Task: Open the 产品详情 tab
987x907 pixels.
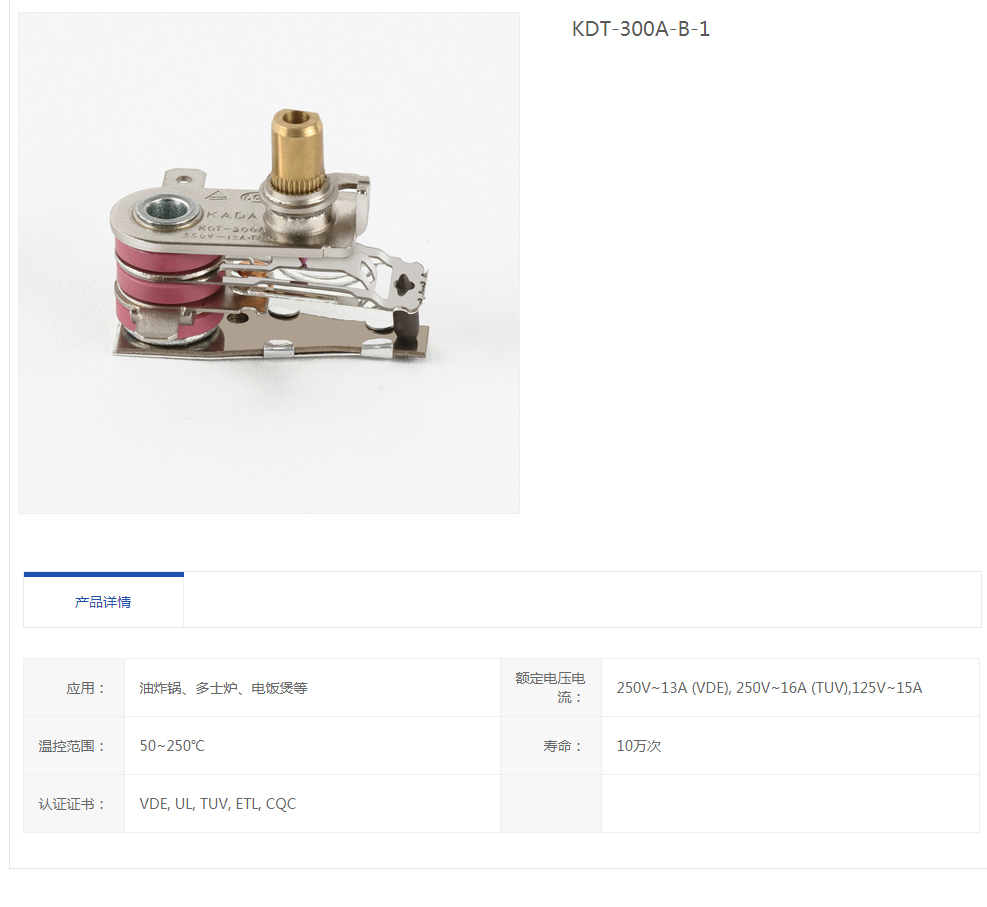Action: click(x=103, y=601)
